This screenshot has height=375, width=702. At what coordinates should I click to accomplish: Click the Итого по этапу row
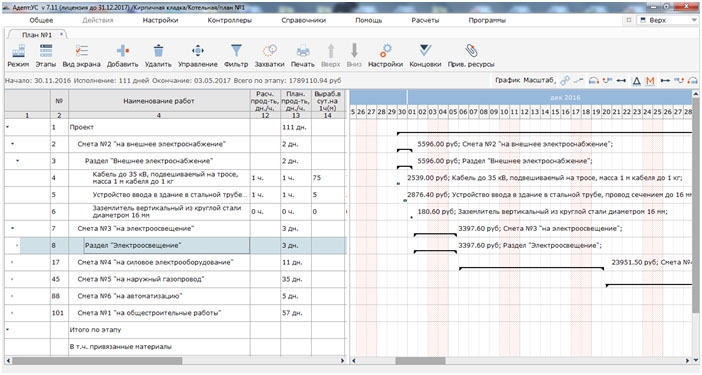coord(175,330)
